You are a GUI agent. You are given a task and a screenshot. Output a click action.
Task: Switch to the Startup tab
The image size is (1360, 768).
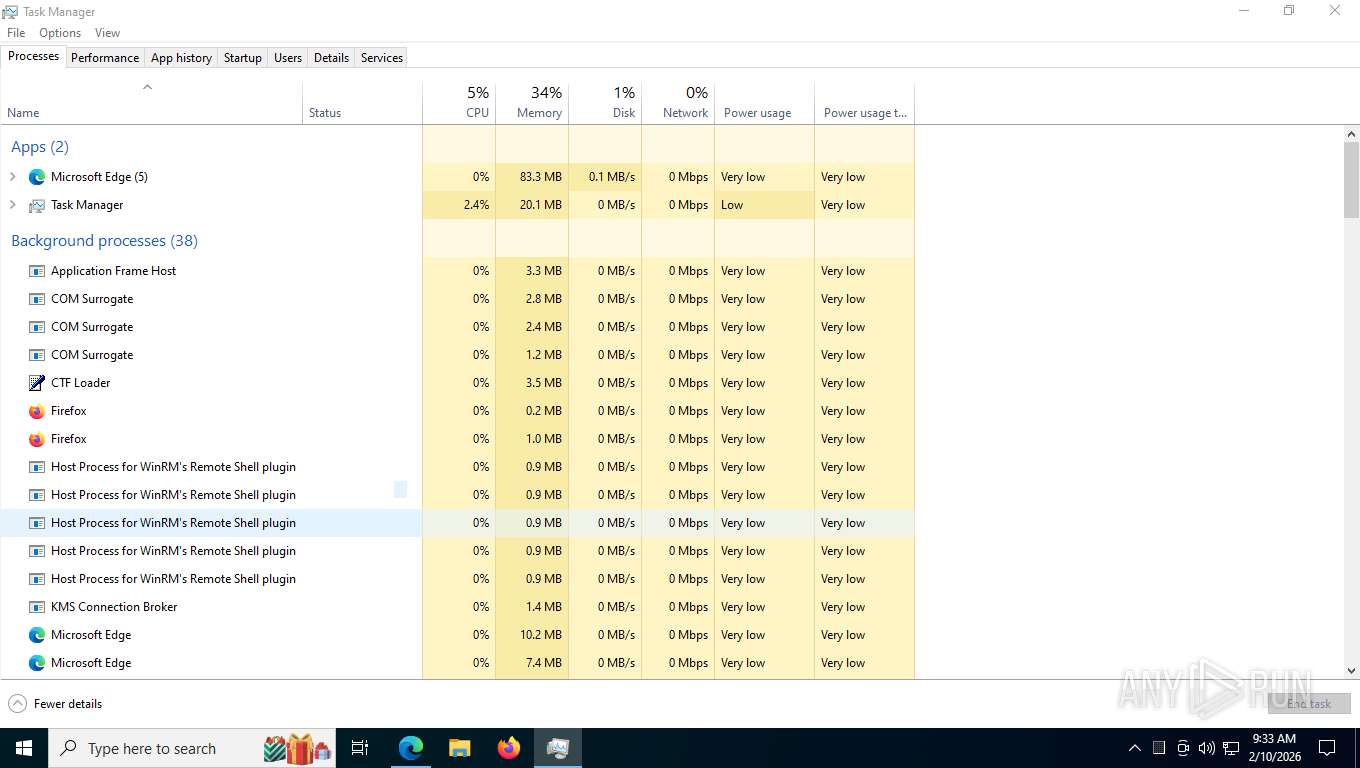[x=242, y=58]
